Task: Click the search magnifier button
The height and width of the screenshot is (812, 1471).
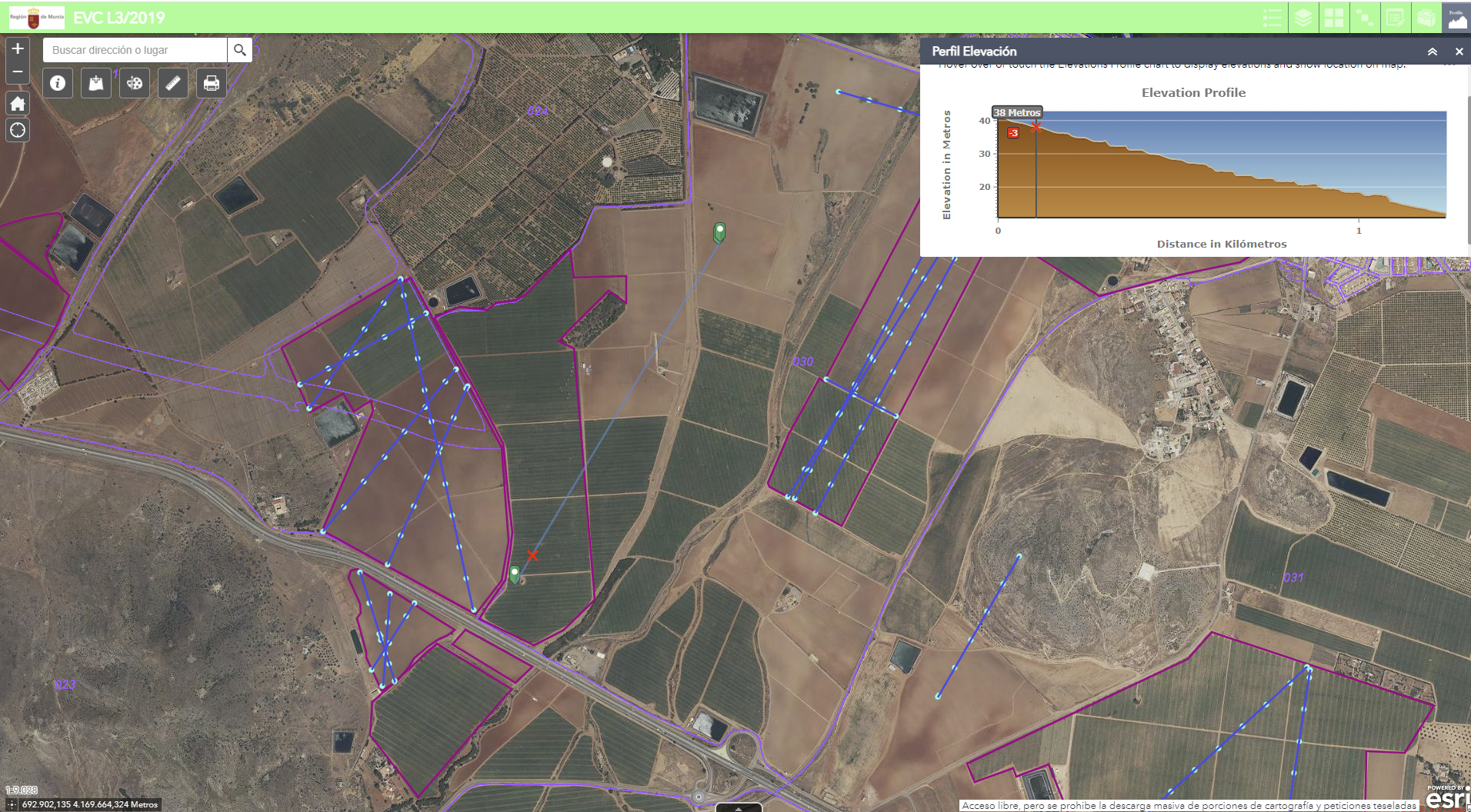Action: click(x=240, y=50)
